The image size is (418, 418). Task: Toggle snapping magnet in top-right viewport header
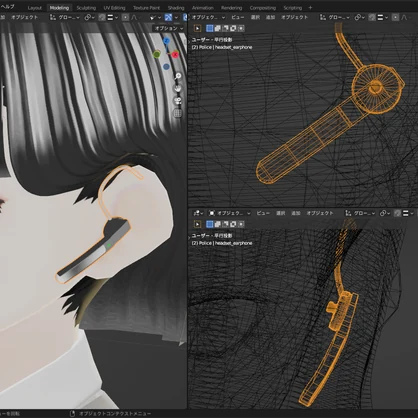click(372, 17)
